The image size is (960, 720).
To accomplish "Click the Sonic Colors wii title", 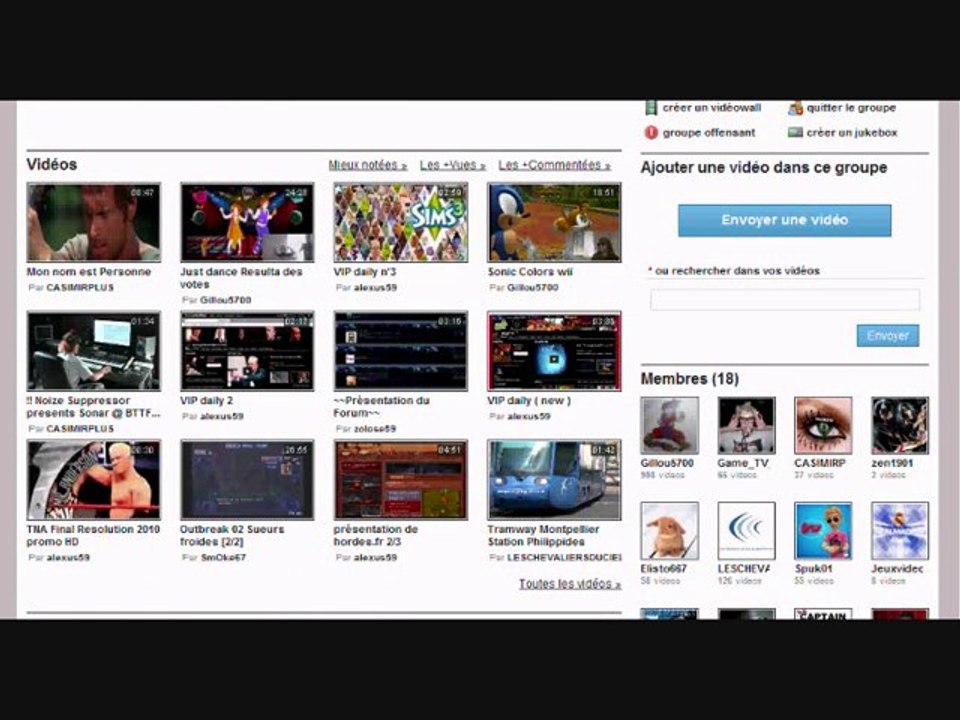I will point(530,272).
